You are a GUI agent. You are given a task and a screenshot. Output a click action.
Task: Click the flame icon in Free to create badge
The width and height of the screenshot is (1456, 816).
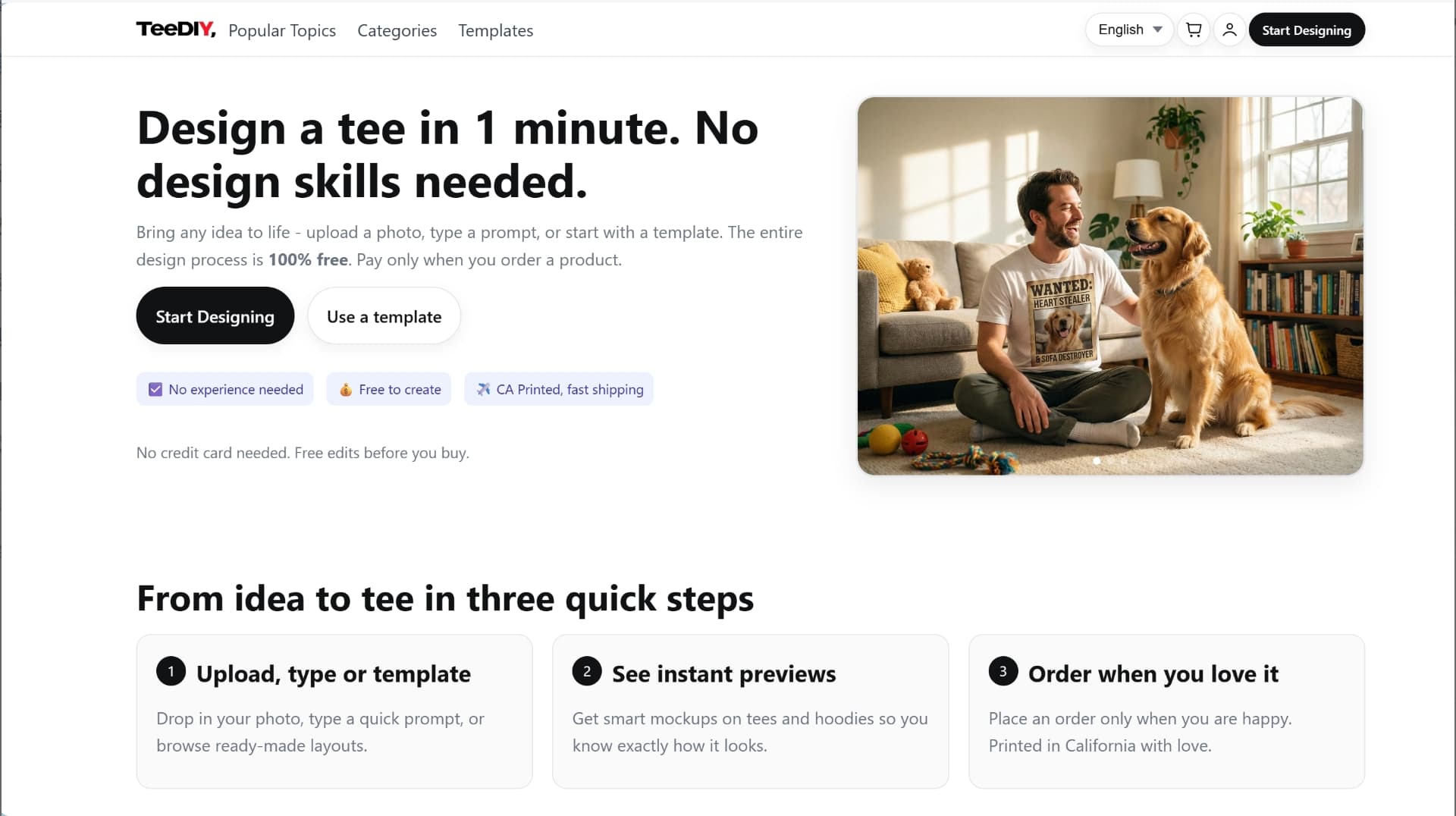(346, 389)
